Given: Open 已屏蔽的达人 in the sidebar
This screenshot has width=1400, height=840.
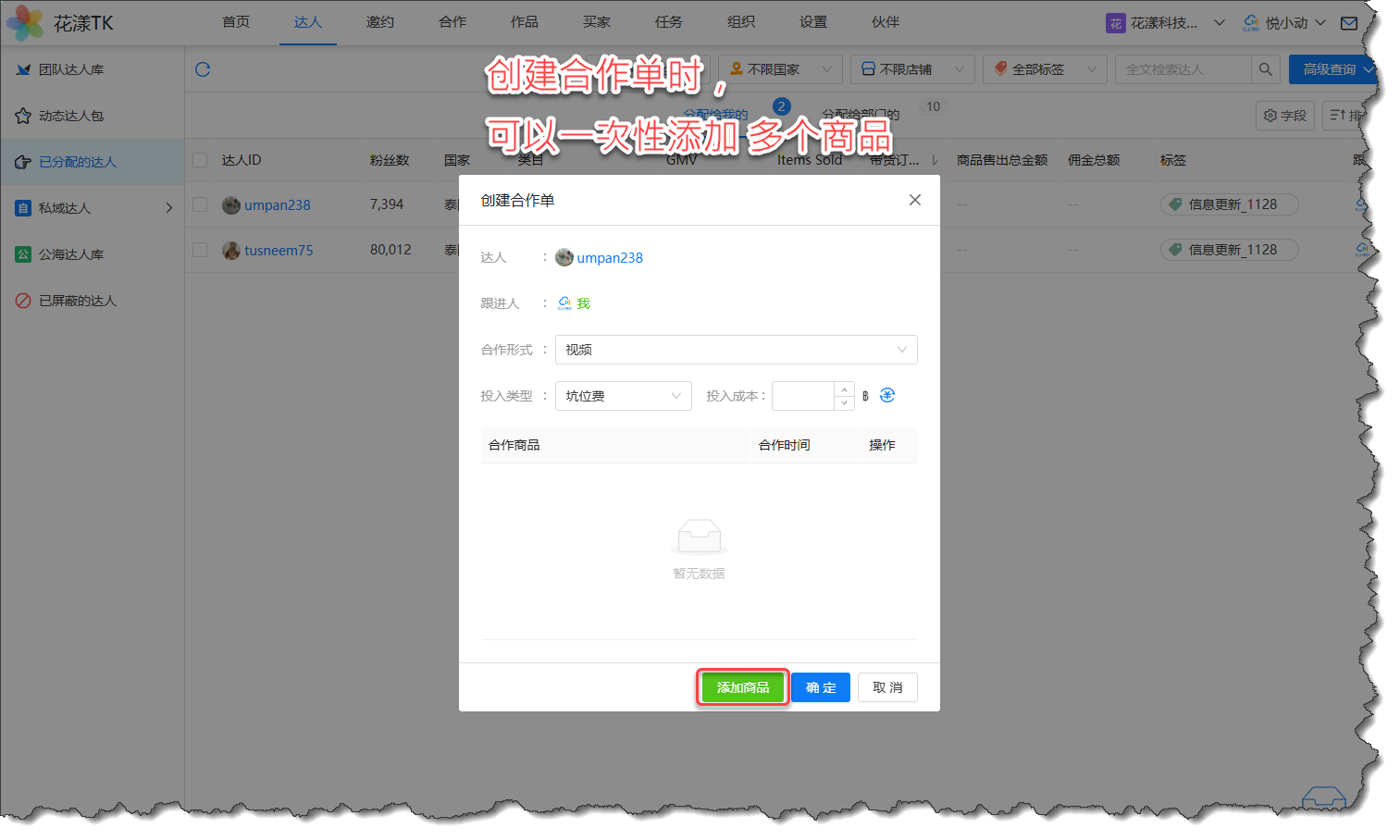Looking at the screenshot, I should pos(78,301).
